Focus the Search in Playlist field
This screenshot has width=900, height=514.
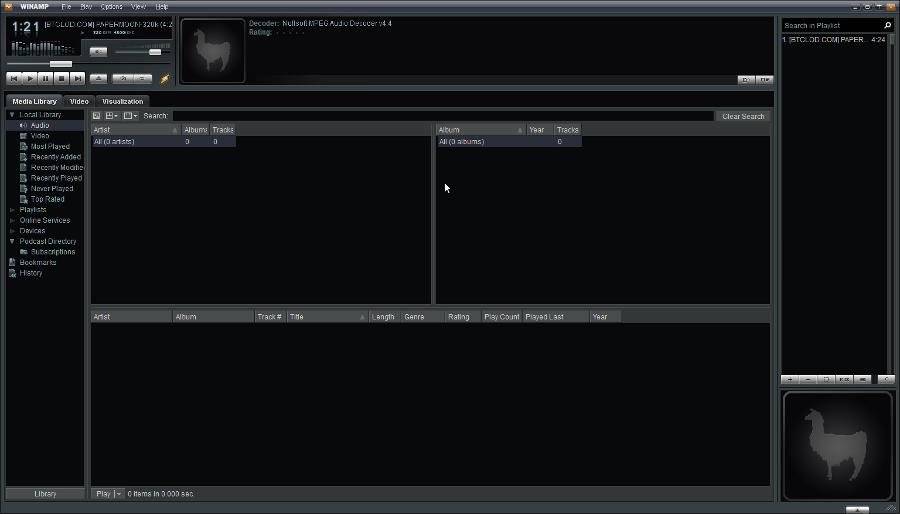click(x=831, y=25)
